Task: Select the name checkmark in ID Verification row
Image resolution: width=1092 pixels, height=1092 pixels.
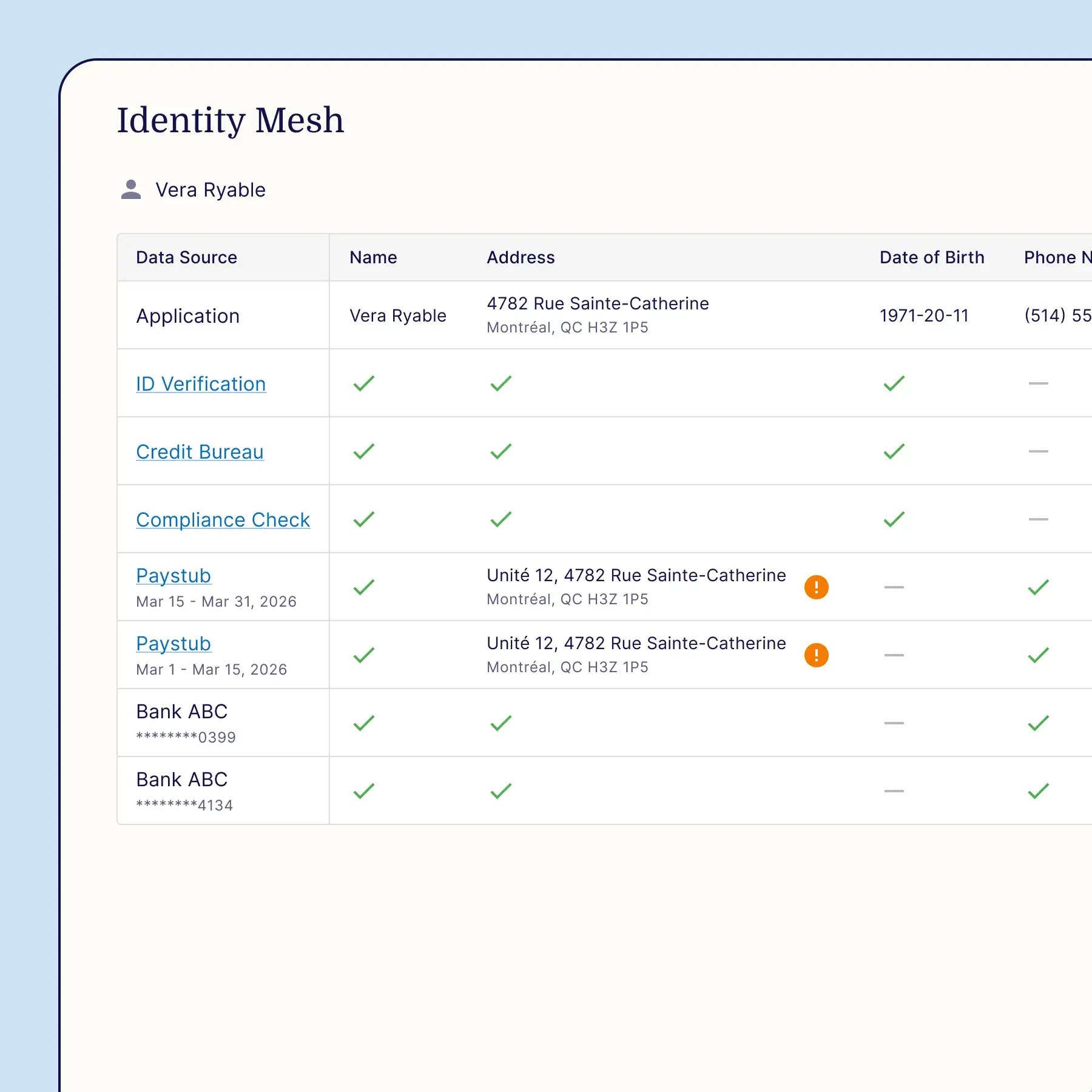Action: point(362,383)
